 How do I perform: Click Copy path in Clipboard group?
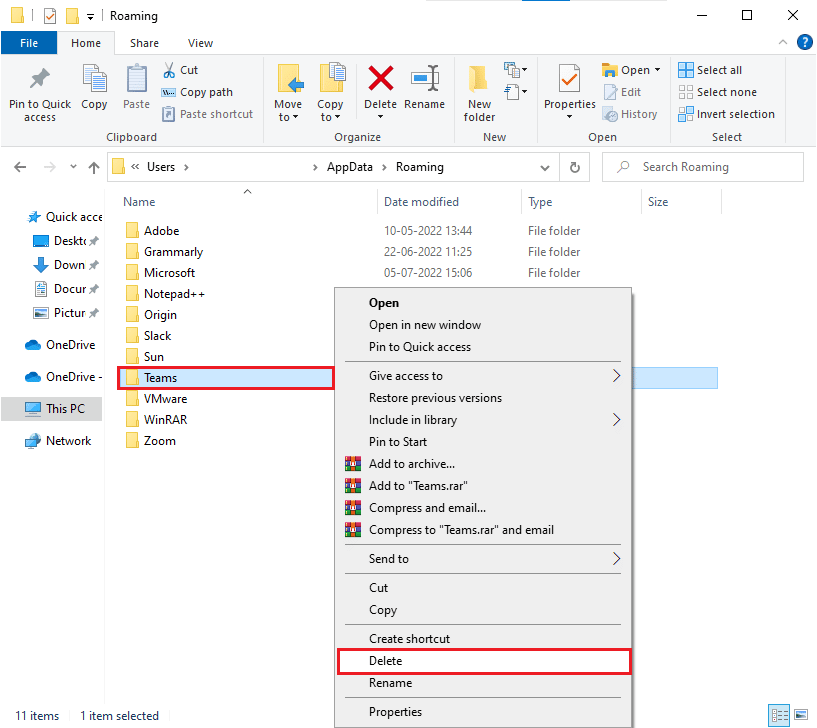click(197, 92)
